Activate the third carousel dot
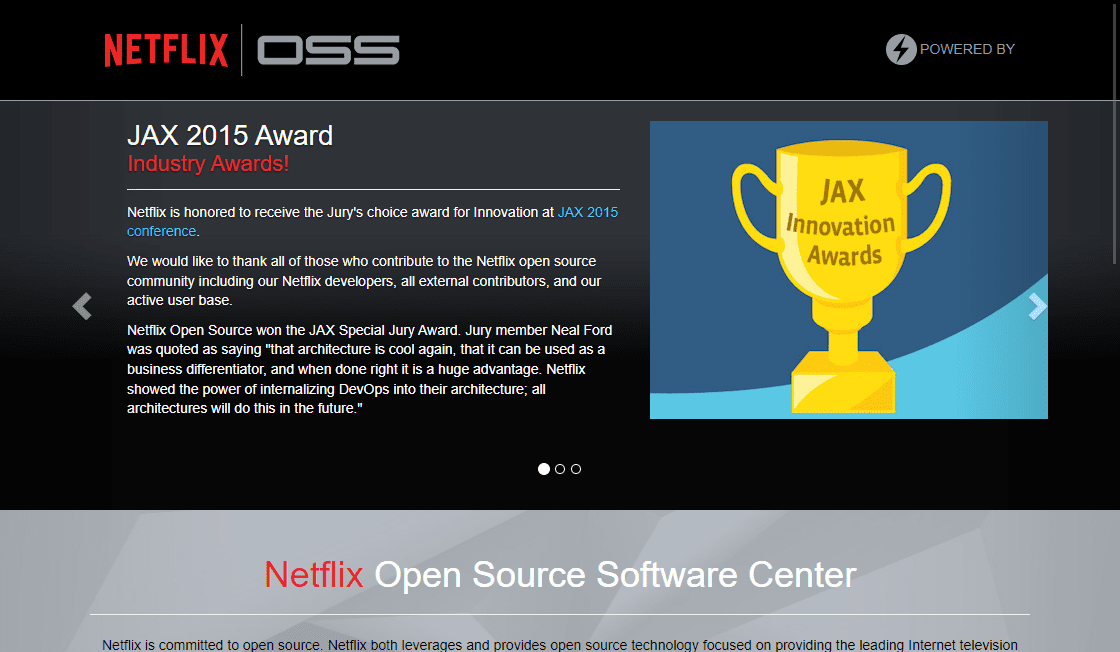The width and height of the screenshot is (1120, 652). pyautogui.click(x=575, y=468)
